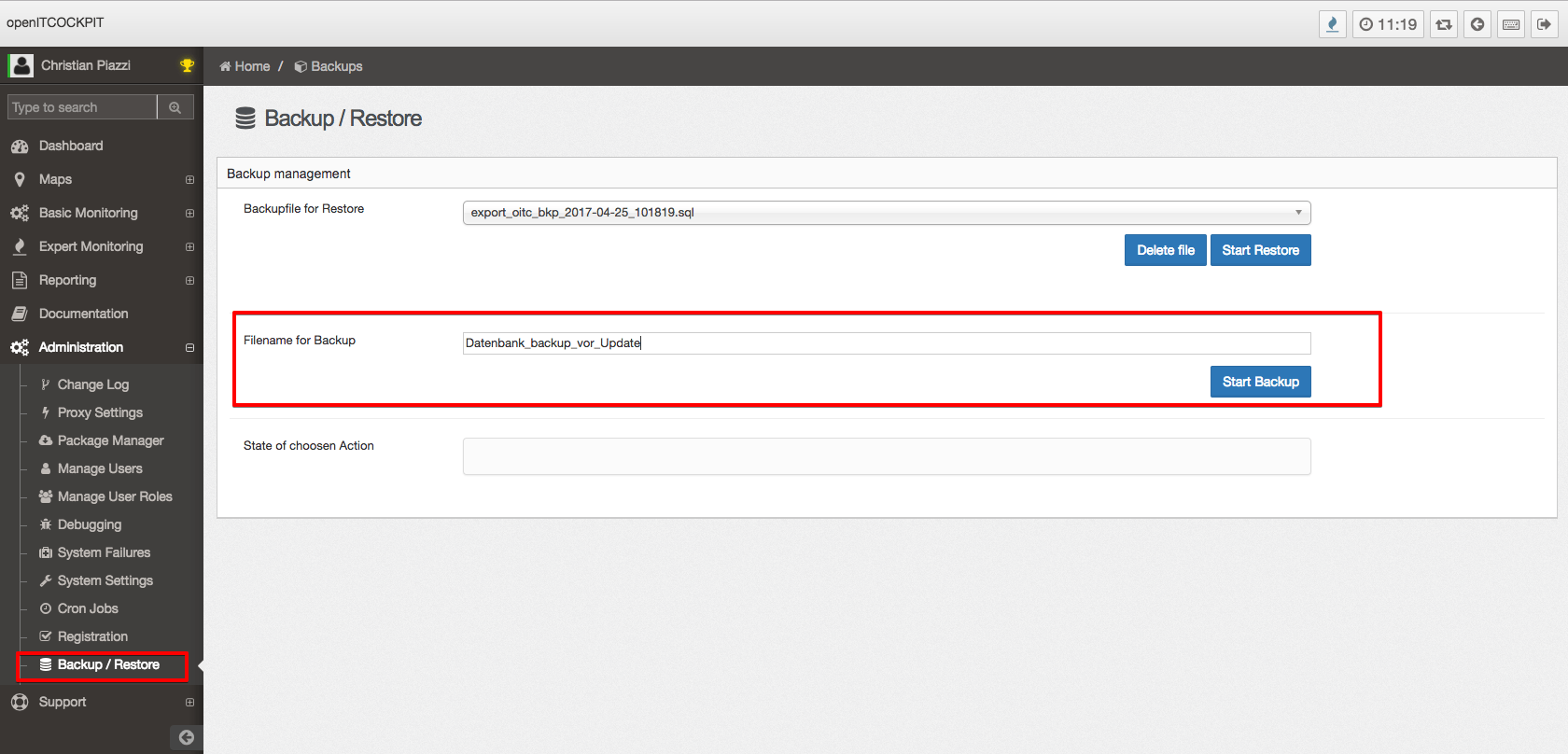Click the chess-piece expert monitoring icon in top bar
The image size is (1568, 754).
pyautogui.click(x=1333, y=24)
